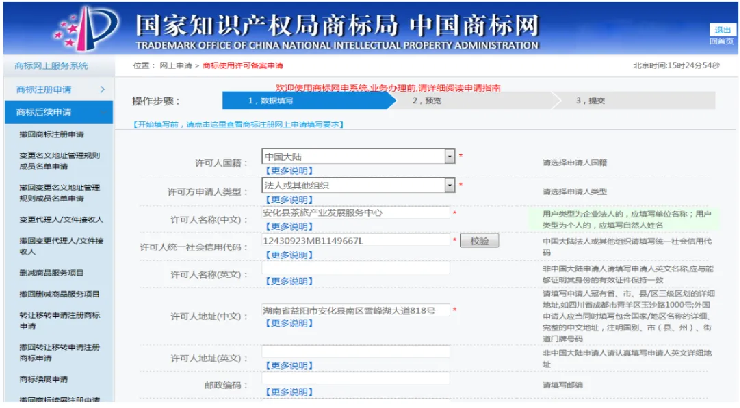
Task: Click the 许可人统一社会信用代码 input field
Action: 355,241
